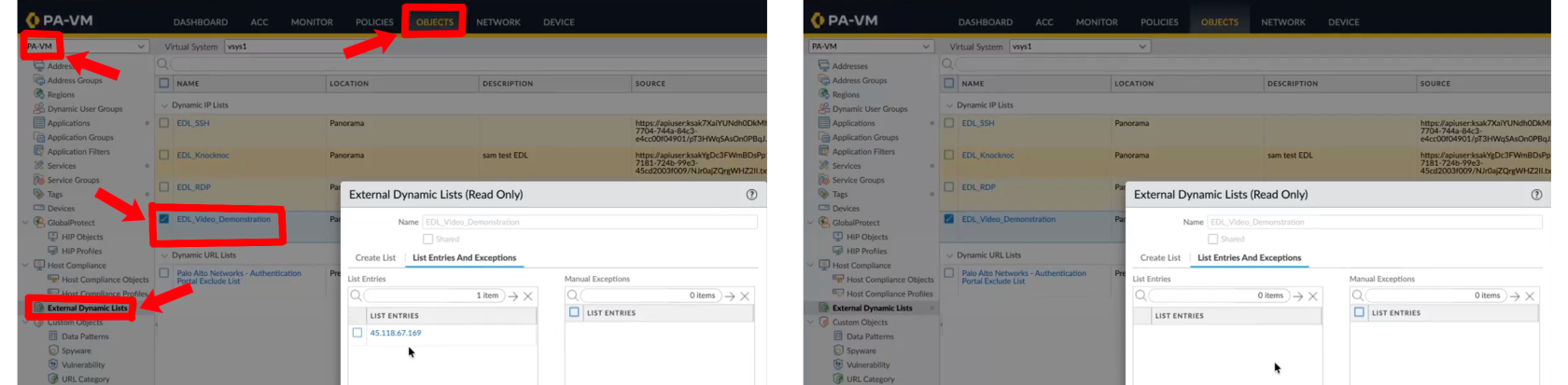Click the Tags icon in left screenshot sidebar
Viewport: 1568px width, 385px height.
coord(39,194)
